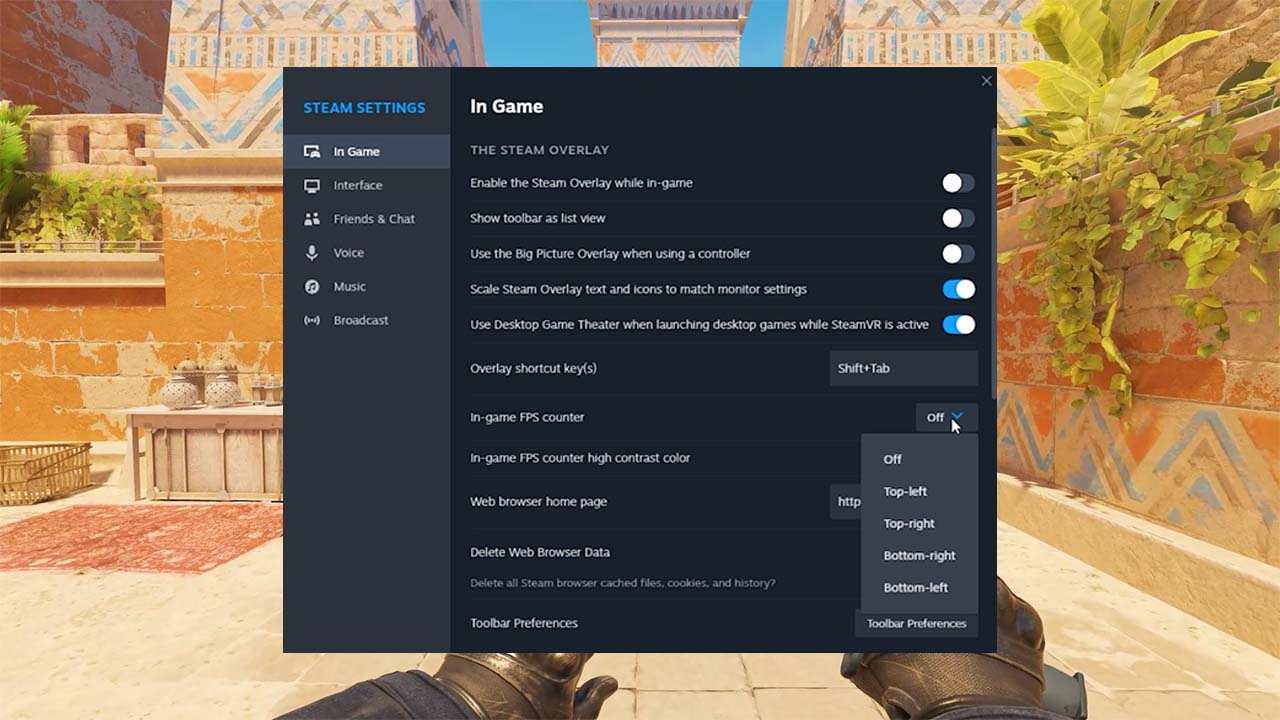Switch to the Broadcast settings section
Screen dimensions: 1280x720
click(x=360, y=321)
